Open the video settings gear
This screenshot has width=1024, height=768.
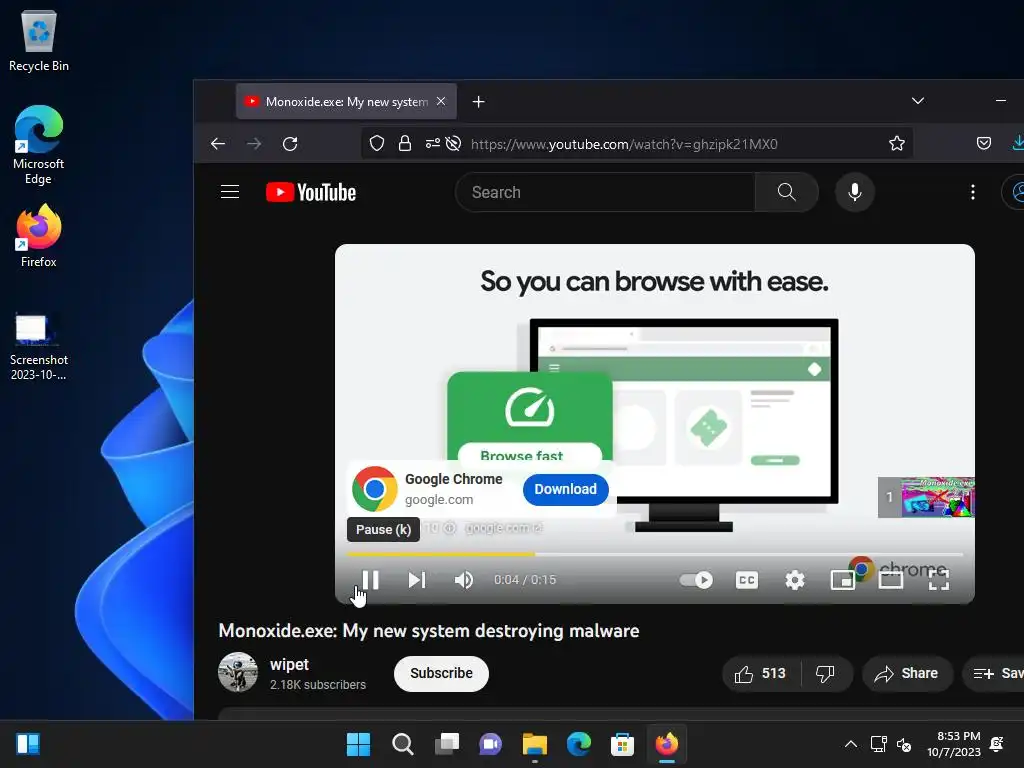pyautogui.click(x=795, y=579)
